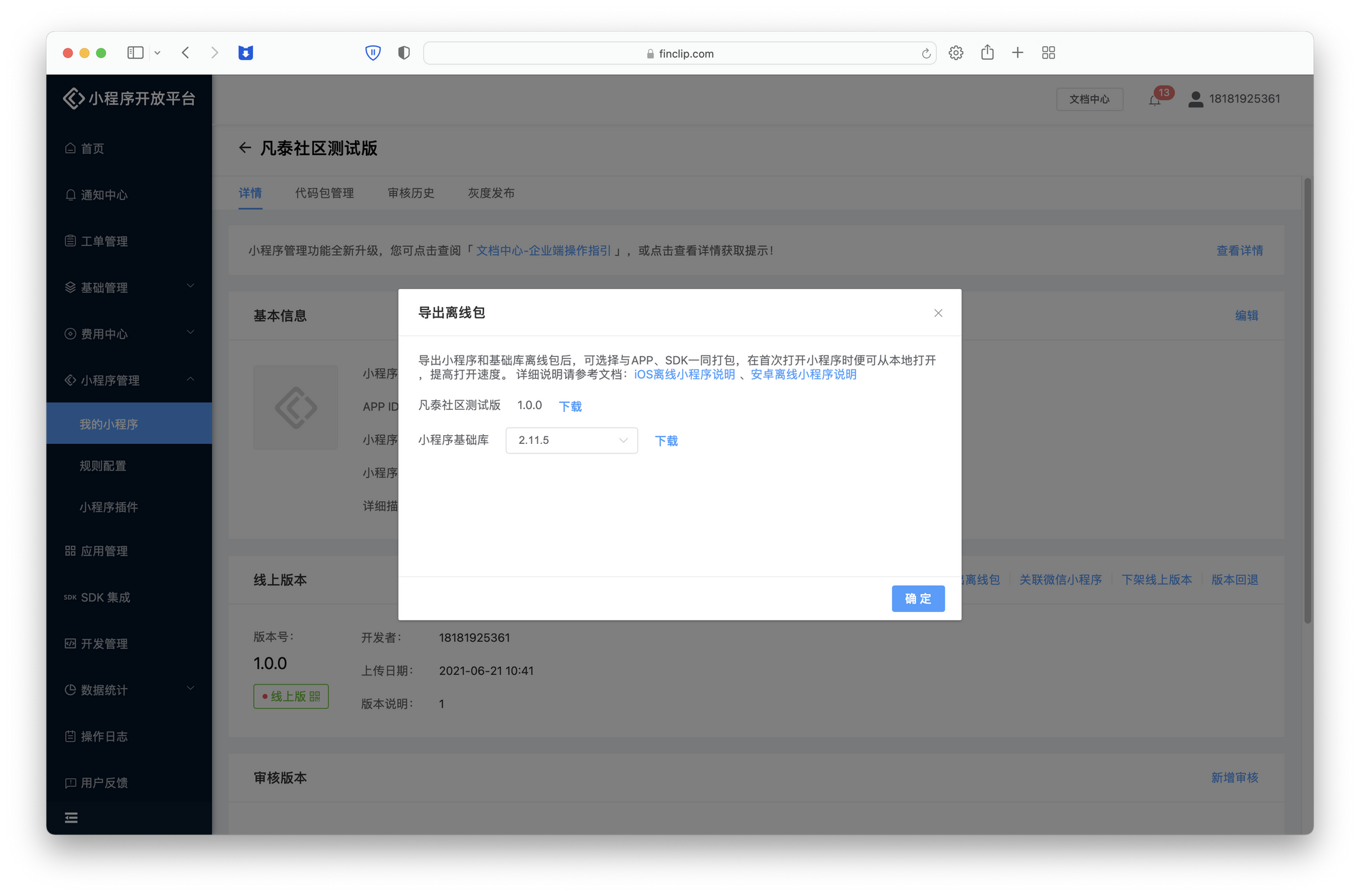The image size is (1360, 896).
Task: Click 编辑 in 基本信息 section
Action: [x=1246, y=315]
